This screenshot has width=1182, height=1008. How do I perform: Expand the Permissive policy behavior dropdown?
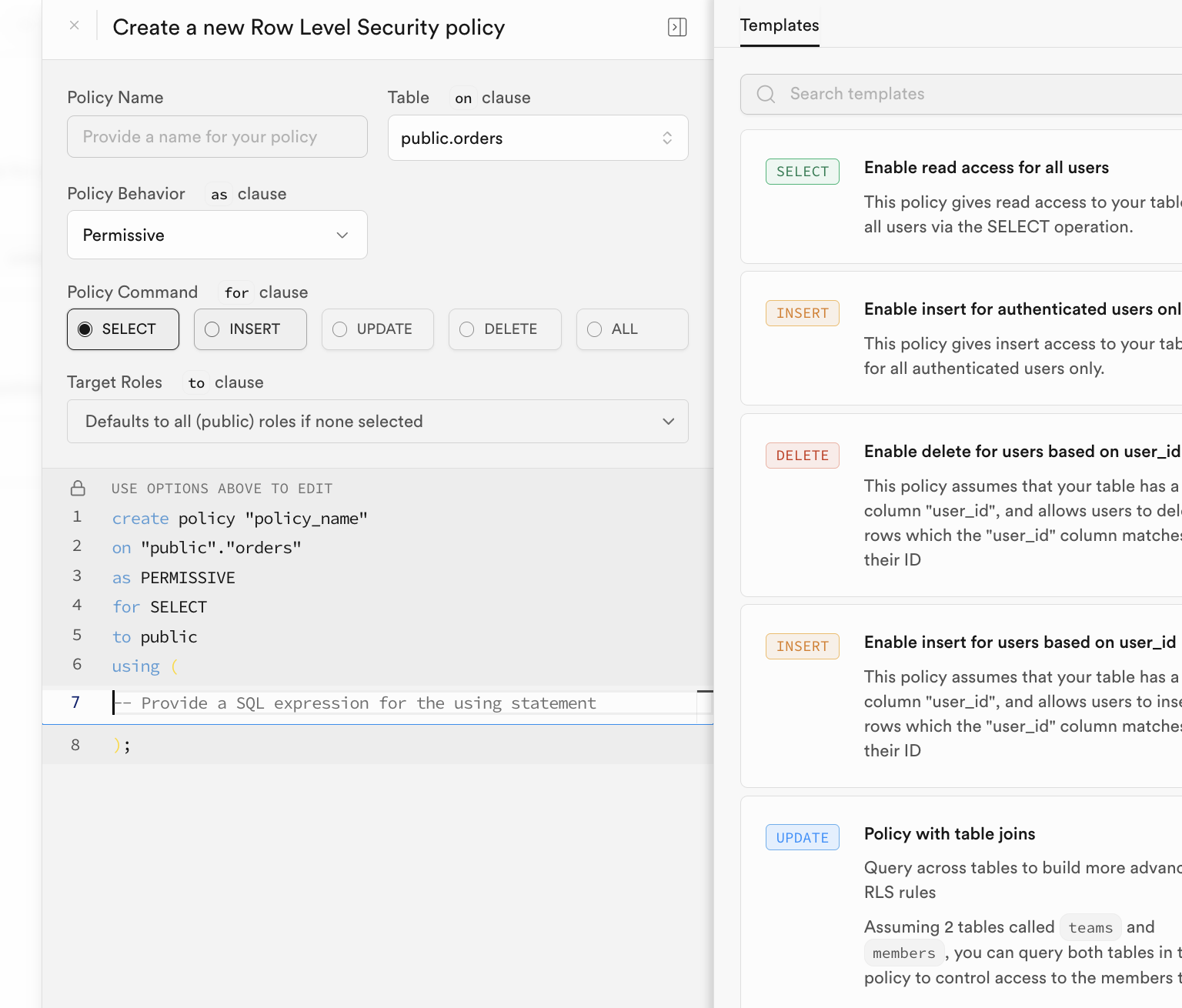point(217,235)
